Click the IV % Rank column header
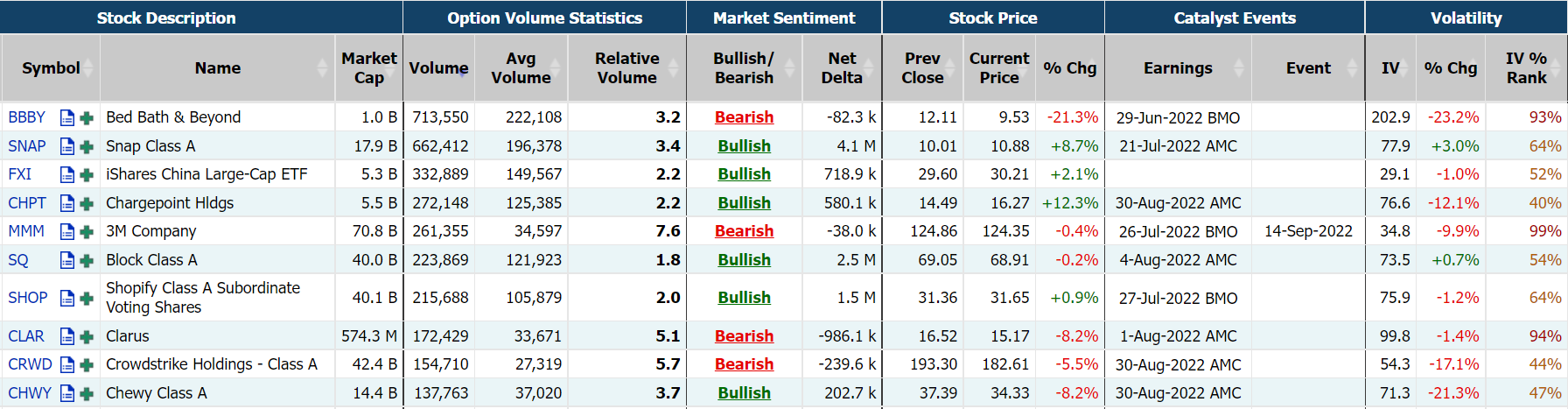The width and height of the screenshot is (1568, 409). [x=1526, y=68]
